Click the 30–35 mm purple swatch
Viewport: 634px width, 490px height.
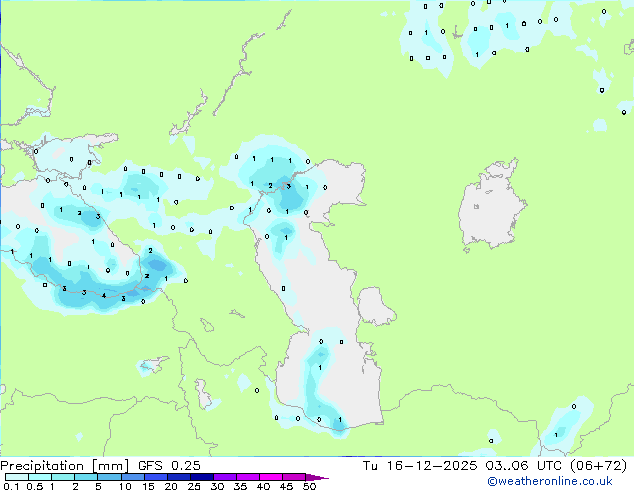click(225, 477)
